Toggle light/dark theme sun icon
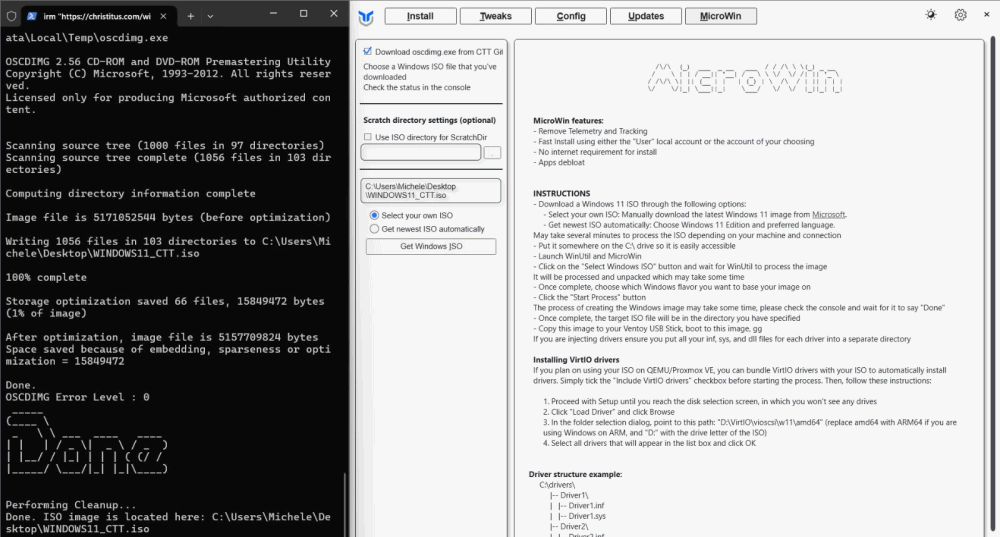This screenshot has width=1000, height=537. (x=930, y=15)
